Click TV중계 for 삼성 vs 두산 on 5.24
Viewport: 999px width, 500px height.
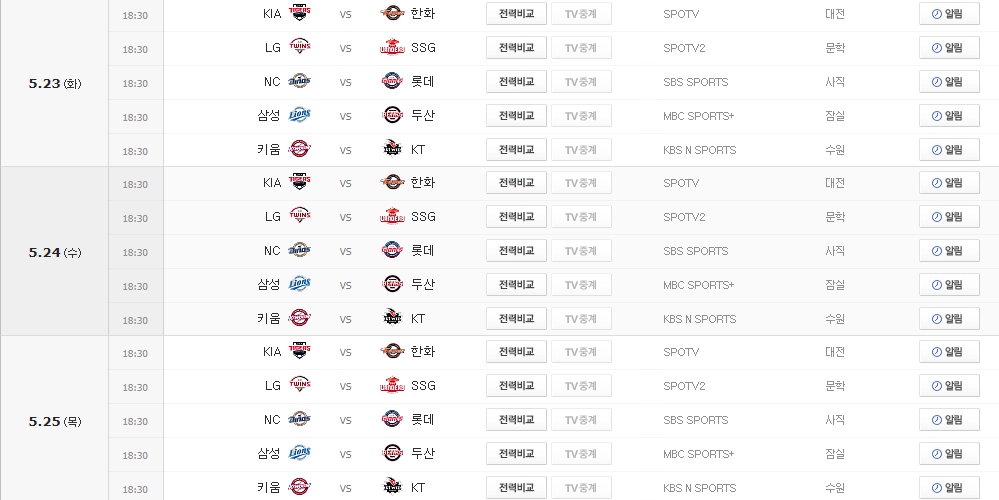[x=581, y=284]
